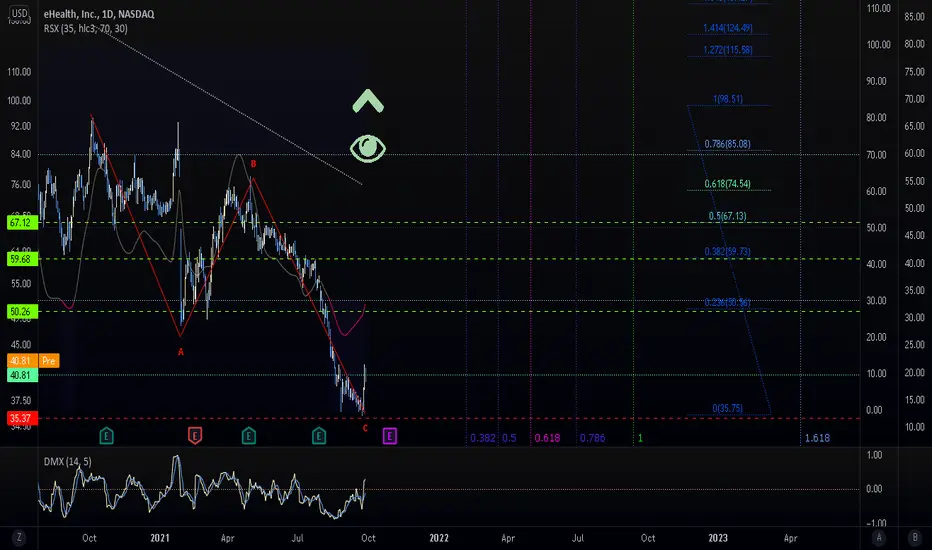This screenshot has height=550, width=932.
Task: Click the green eye icon on chart
Action: [x=368, y=148]
